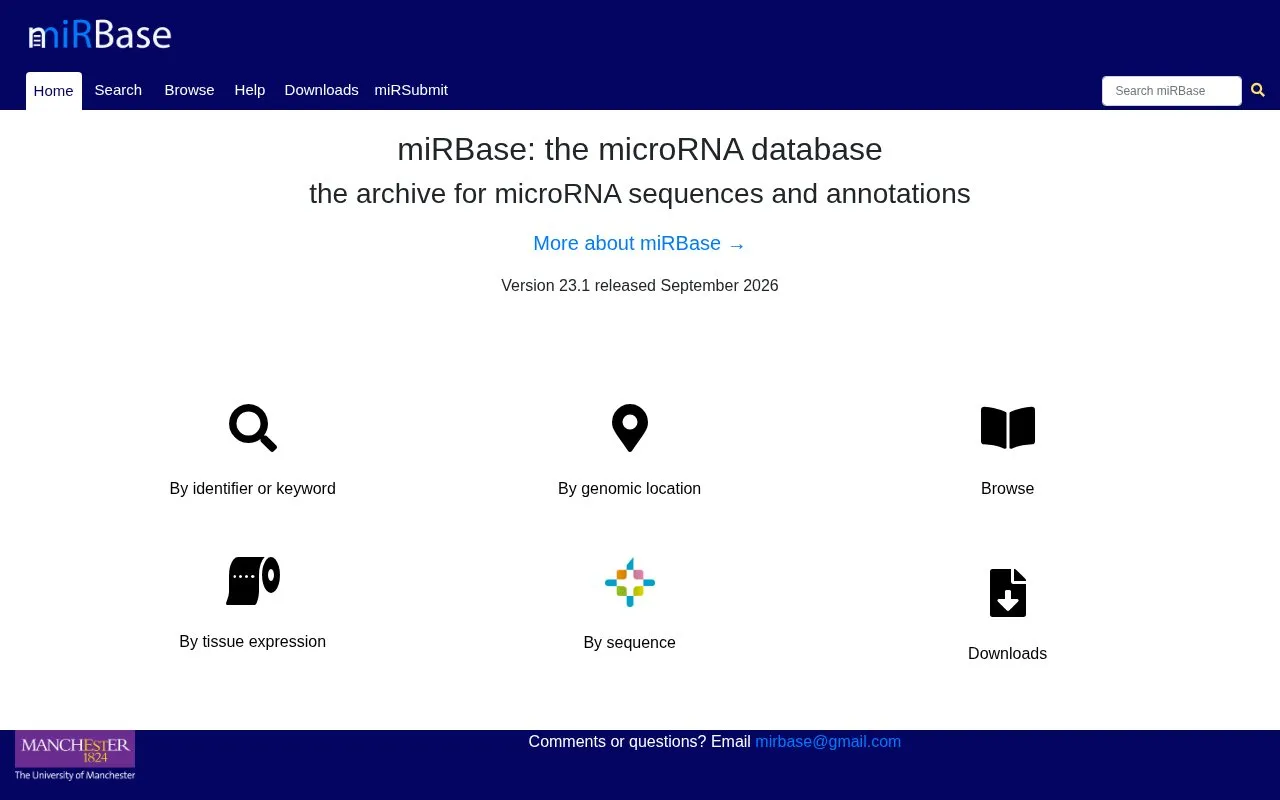Viewport: 1280px width, 800px height.
Task: Click the version 23.1 release text
Action: point(640,286)
